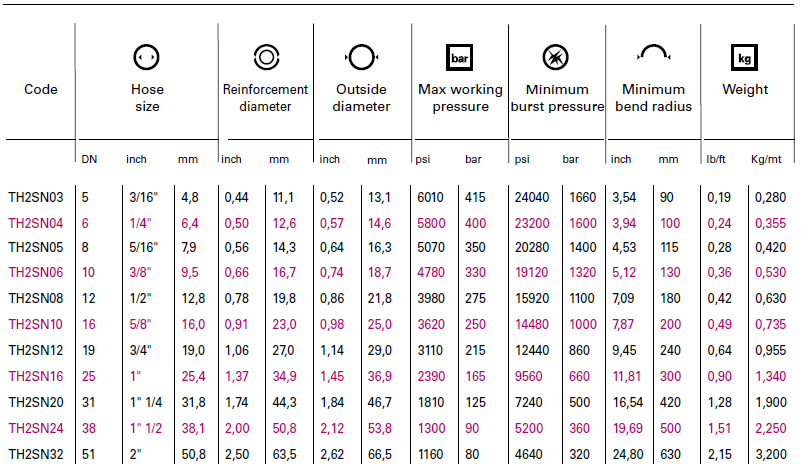This screenshot has height=464, width=801.
Task: Click the 0,955 weight value
Action: point(770,351)
